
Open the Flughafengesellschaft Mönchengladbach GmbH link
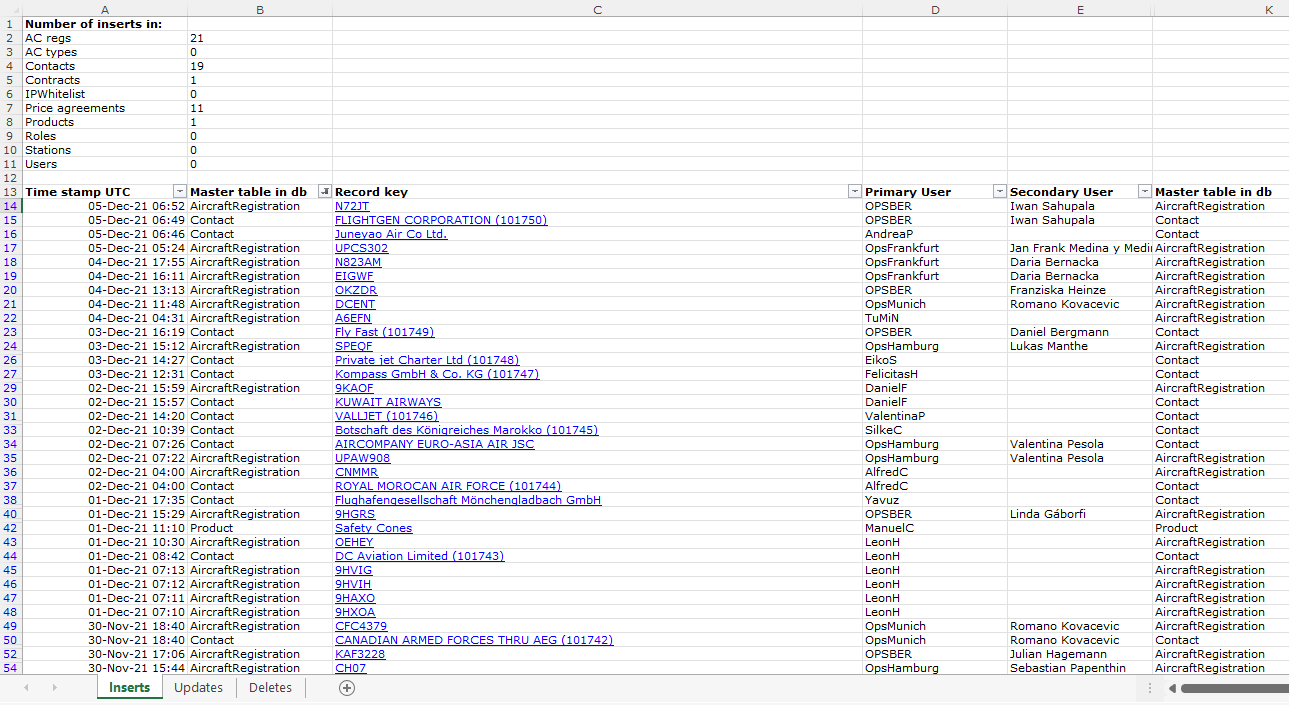click(468, 500)
